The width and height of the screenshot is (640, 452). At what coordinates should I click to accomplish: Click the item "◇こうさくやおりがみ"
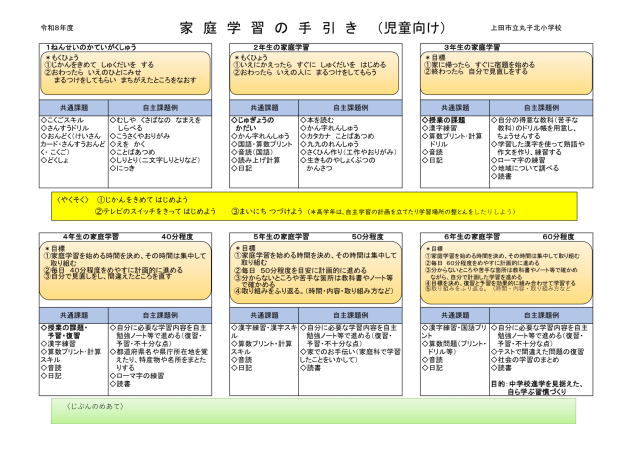140,136
